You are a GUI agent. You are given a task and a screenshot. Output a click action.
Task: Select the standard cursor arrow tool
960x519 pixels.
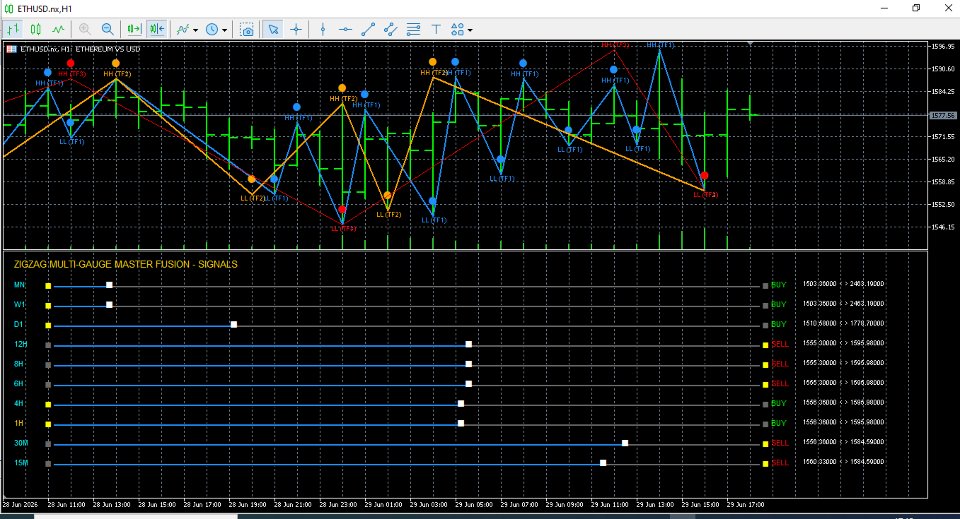tap(273, 29)
